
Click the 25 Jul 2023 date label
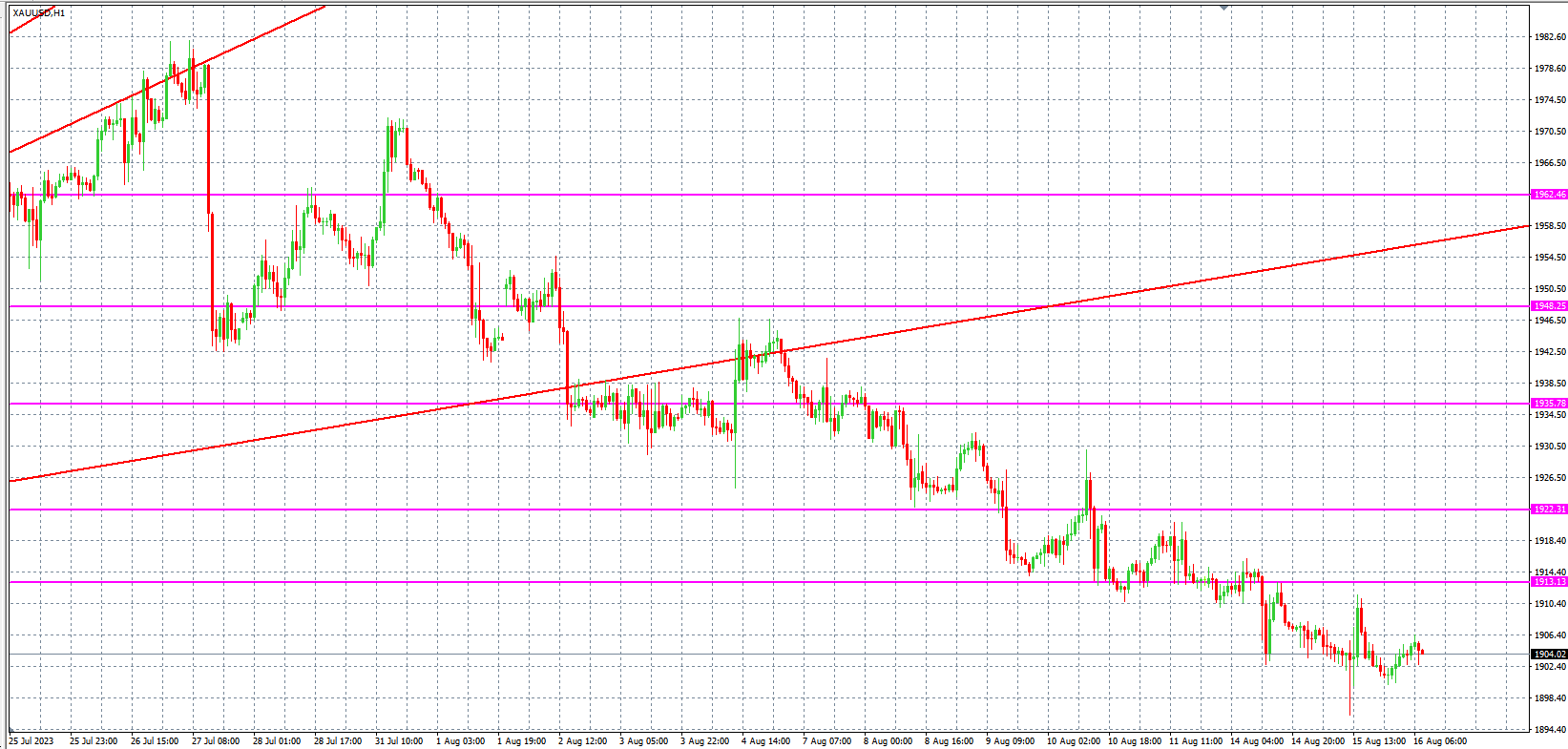[x=31, y=741]
